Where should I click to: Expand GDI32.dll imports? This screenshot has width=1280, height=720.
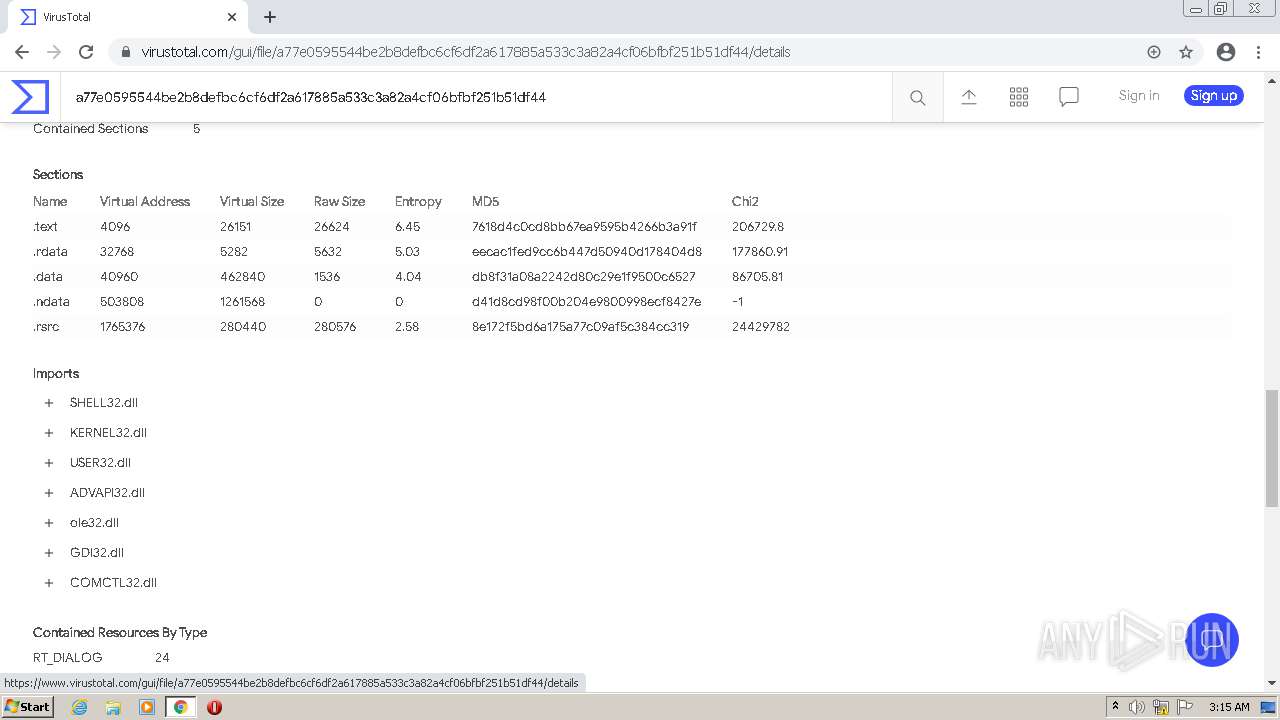49,553
